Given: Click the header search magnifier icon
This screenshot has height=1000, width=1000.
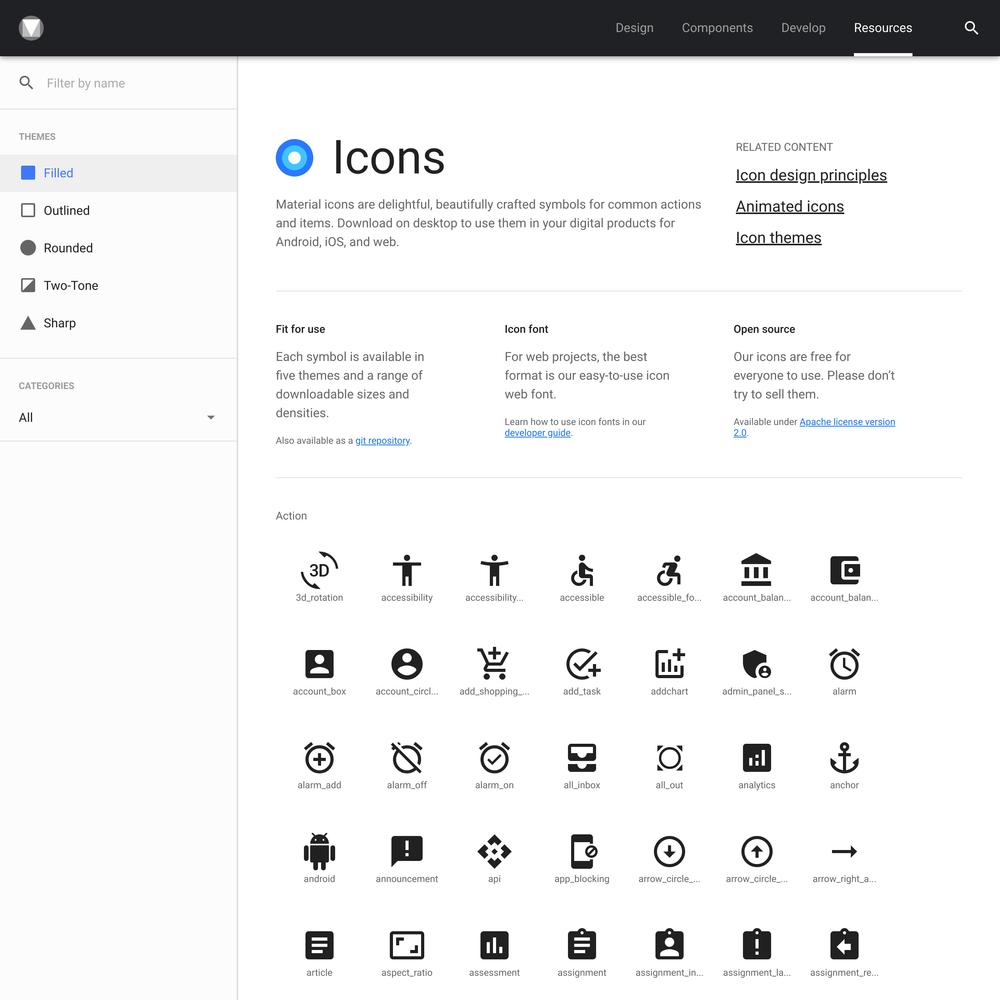Looking at the screenshot, I should [x=971, y=28].
